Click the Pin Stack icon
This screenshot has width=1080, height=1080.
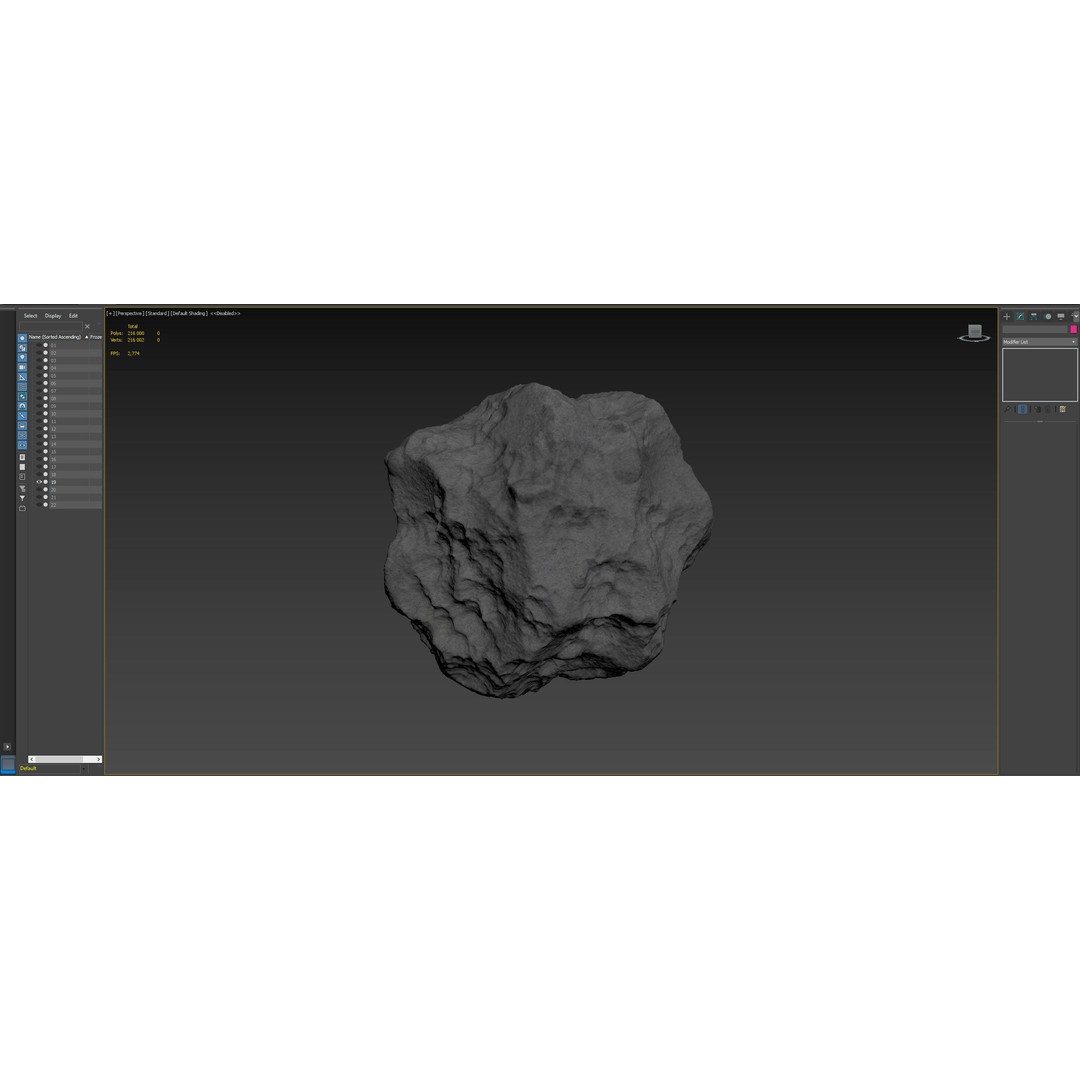(x=1007, y=409)
